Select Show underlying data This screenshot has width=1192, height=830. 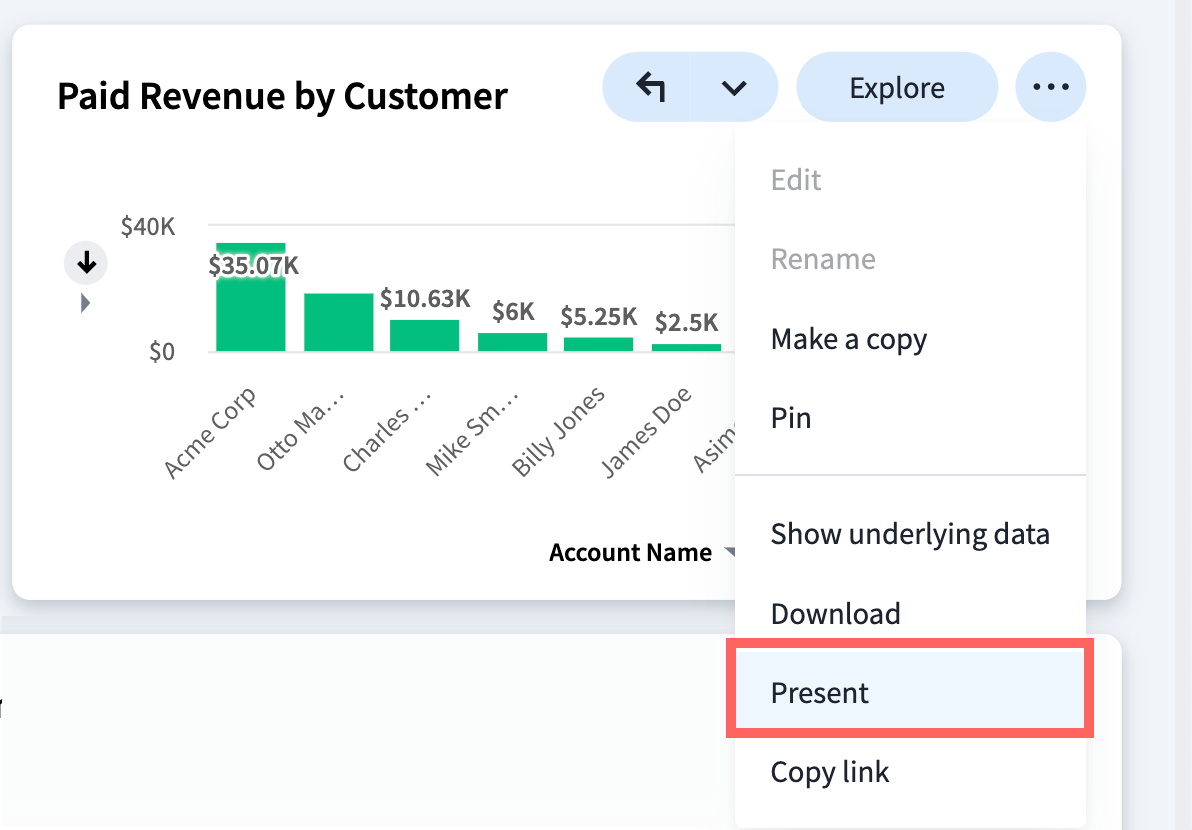(x=910, y=534)
